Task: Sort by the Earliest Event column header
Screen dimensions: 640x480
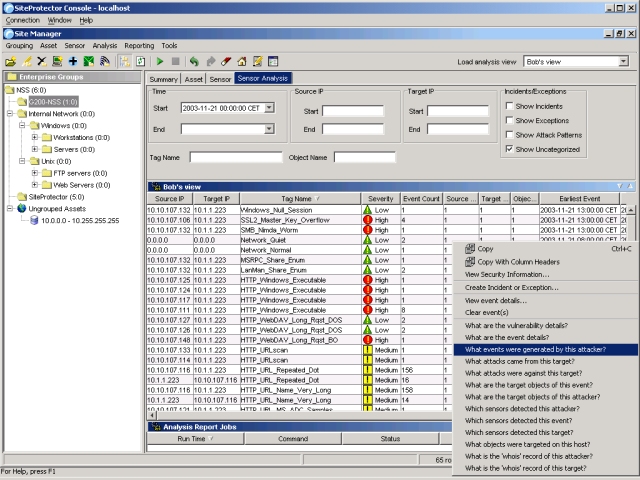Action: (x=580, y=199)
